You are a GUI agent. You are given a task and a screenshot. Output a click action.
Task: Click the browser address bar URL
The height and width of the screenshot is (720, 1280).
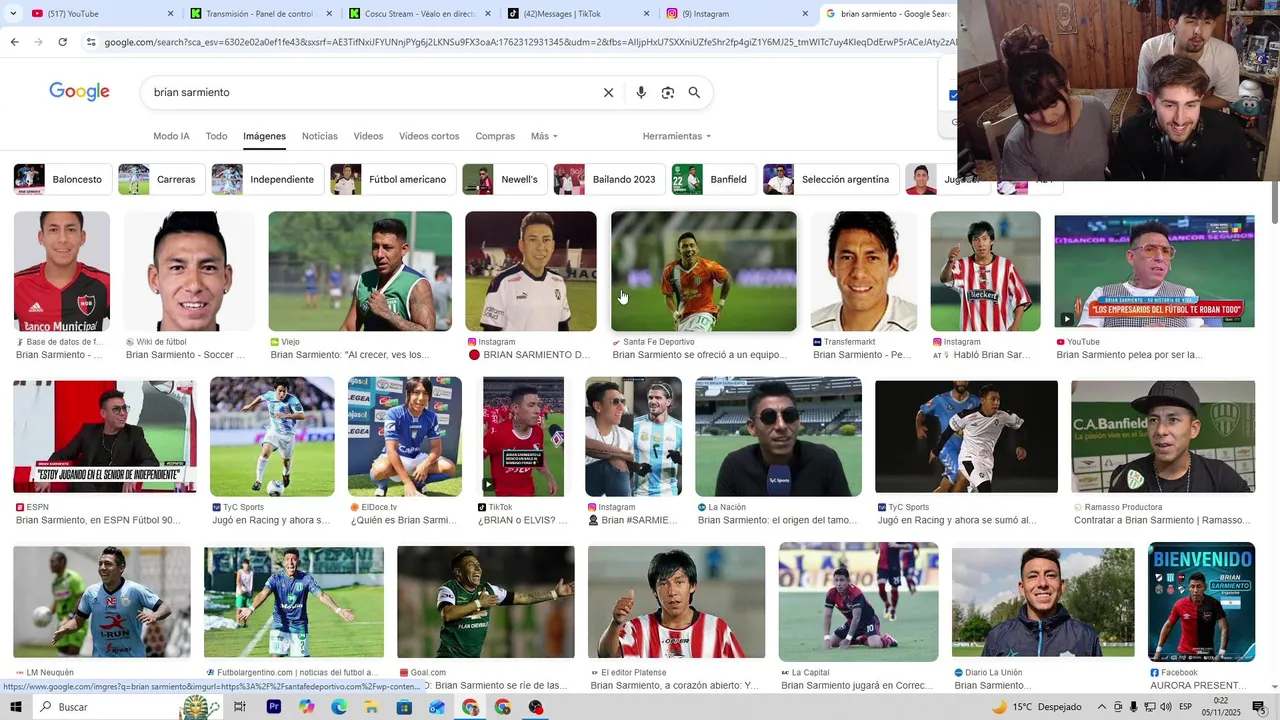tap(520, 42)
